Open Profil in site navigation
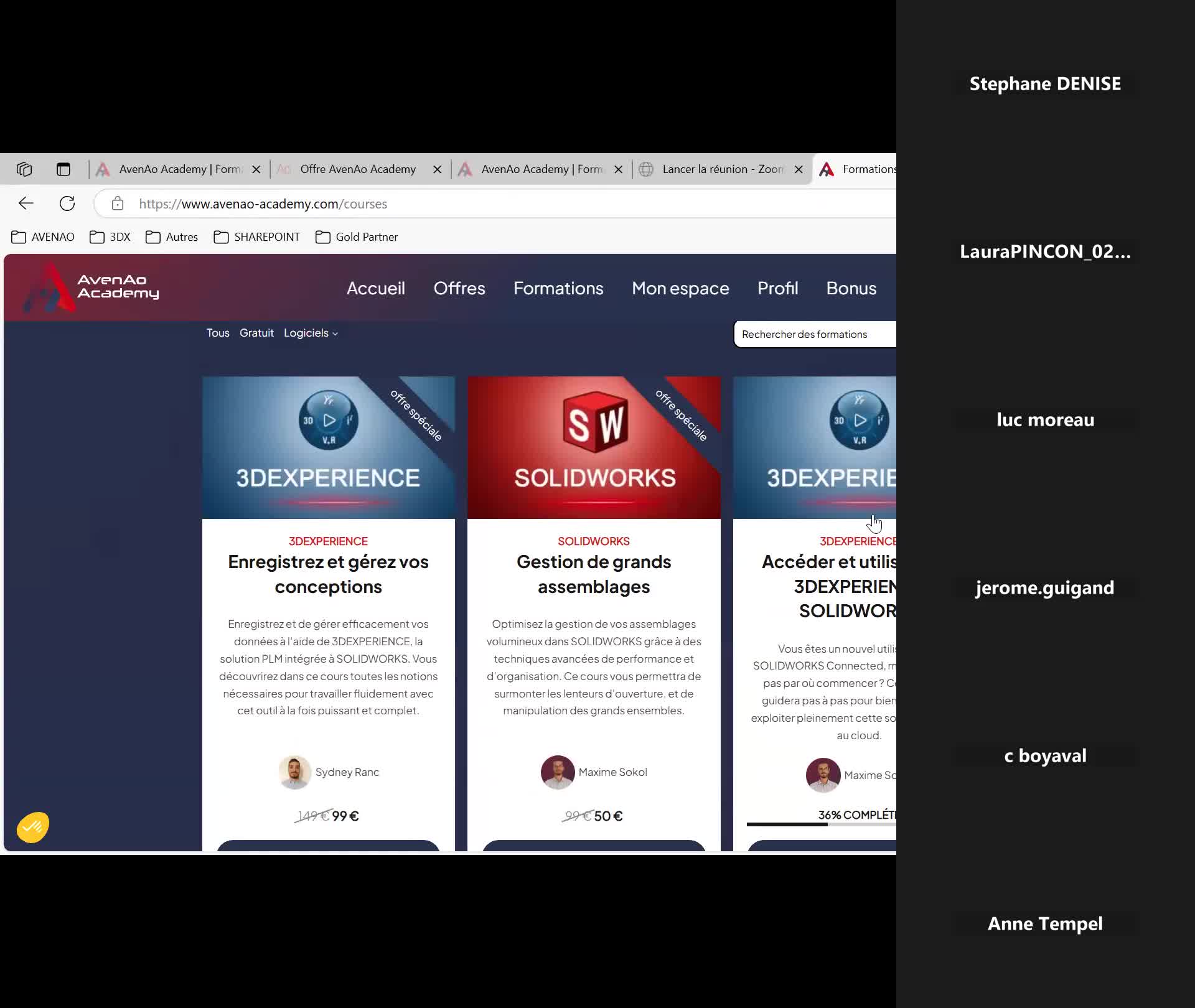The width and height of the screenshot is (1195, 1008). pos(777,288)
